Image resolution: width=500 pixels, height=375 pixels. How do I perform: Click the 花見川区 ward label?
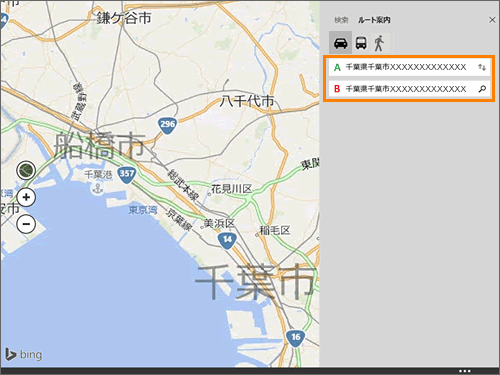pyautogui.click(x=232, y=189)
